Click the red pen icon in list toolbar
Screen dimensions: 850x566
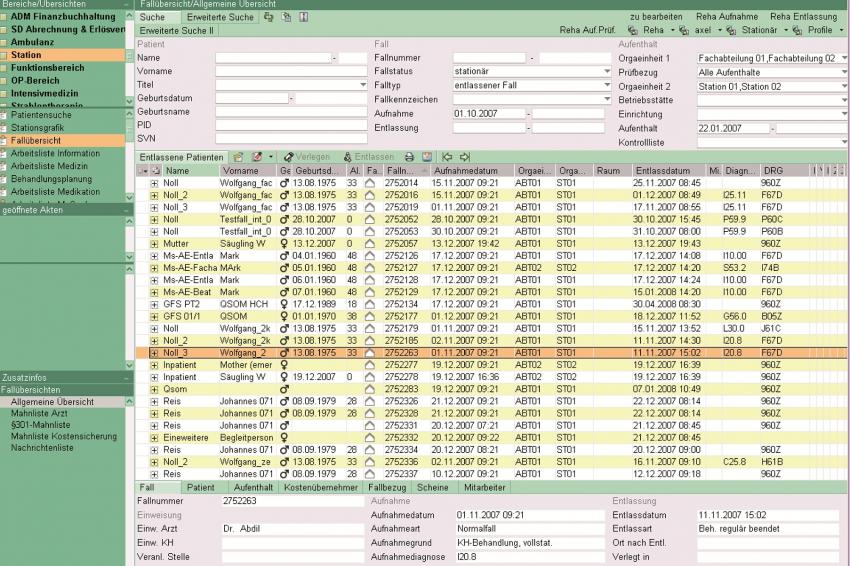coord(257,157)
